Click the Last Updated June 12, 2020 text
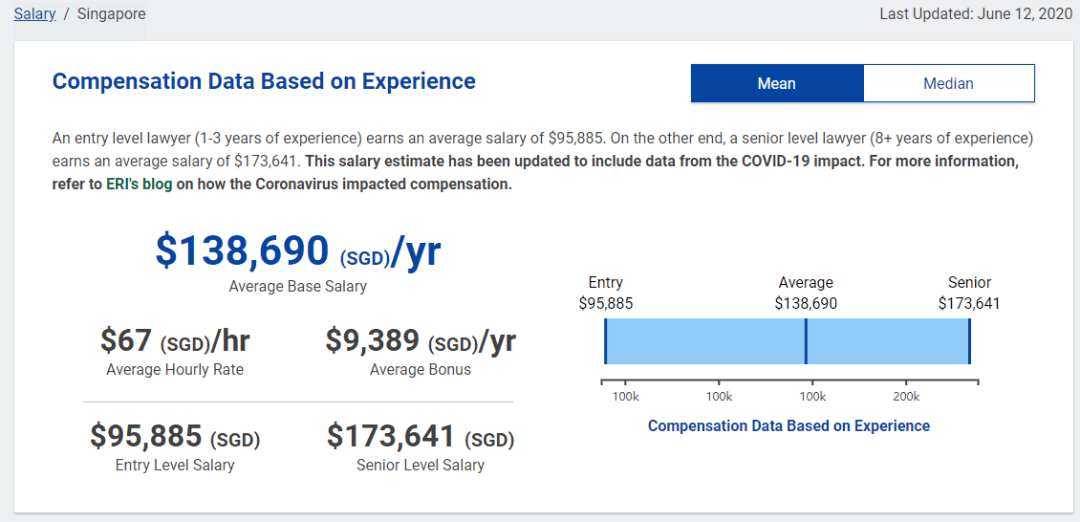The width and height of the screenshot is (1080, 522). click(976, 14)
